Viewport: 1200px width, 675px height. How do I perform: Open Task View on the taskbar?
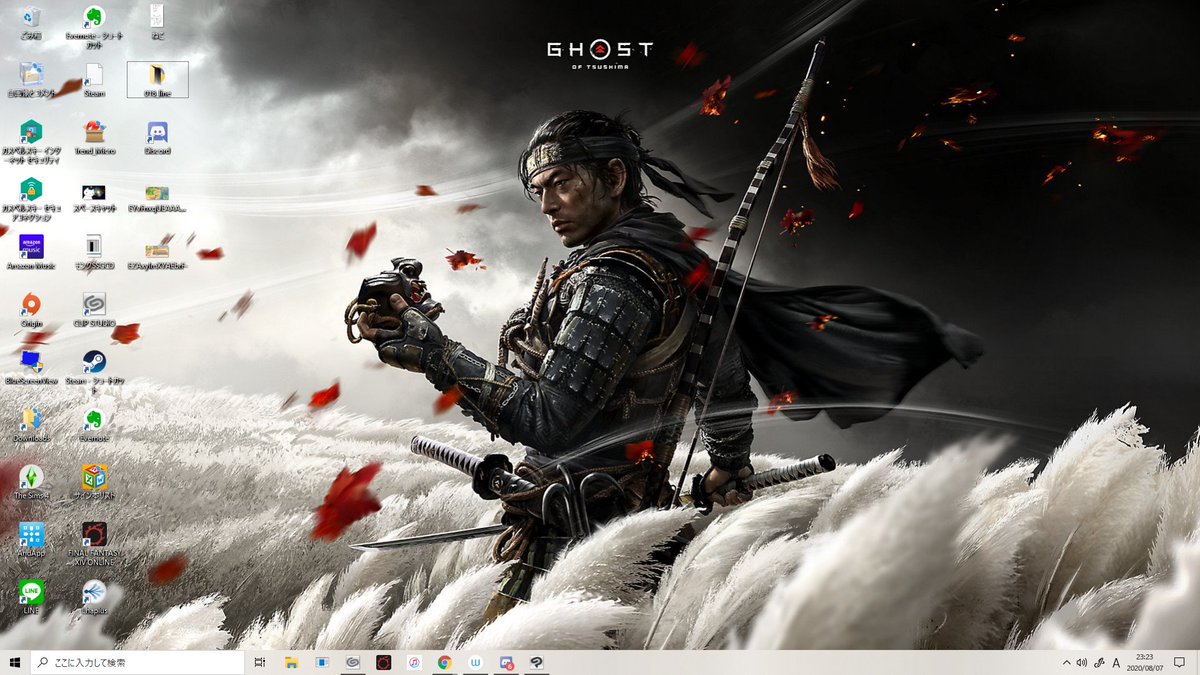point(260,663)
